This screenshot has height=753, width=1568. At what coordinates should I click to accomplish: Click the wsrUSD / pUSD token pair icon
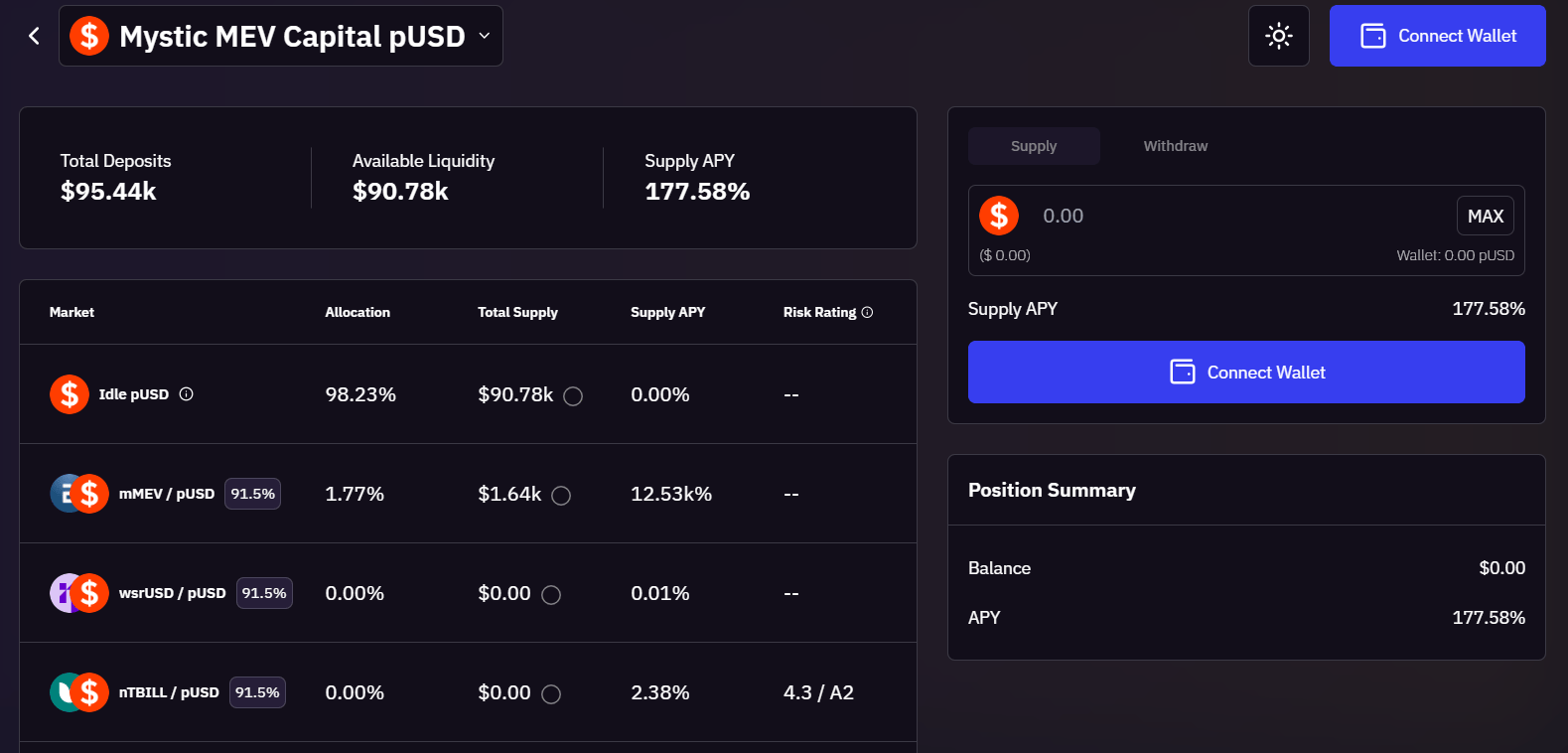79,593
